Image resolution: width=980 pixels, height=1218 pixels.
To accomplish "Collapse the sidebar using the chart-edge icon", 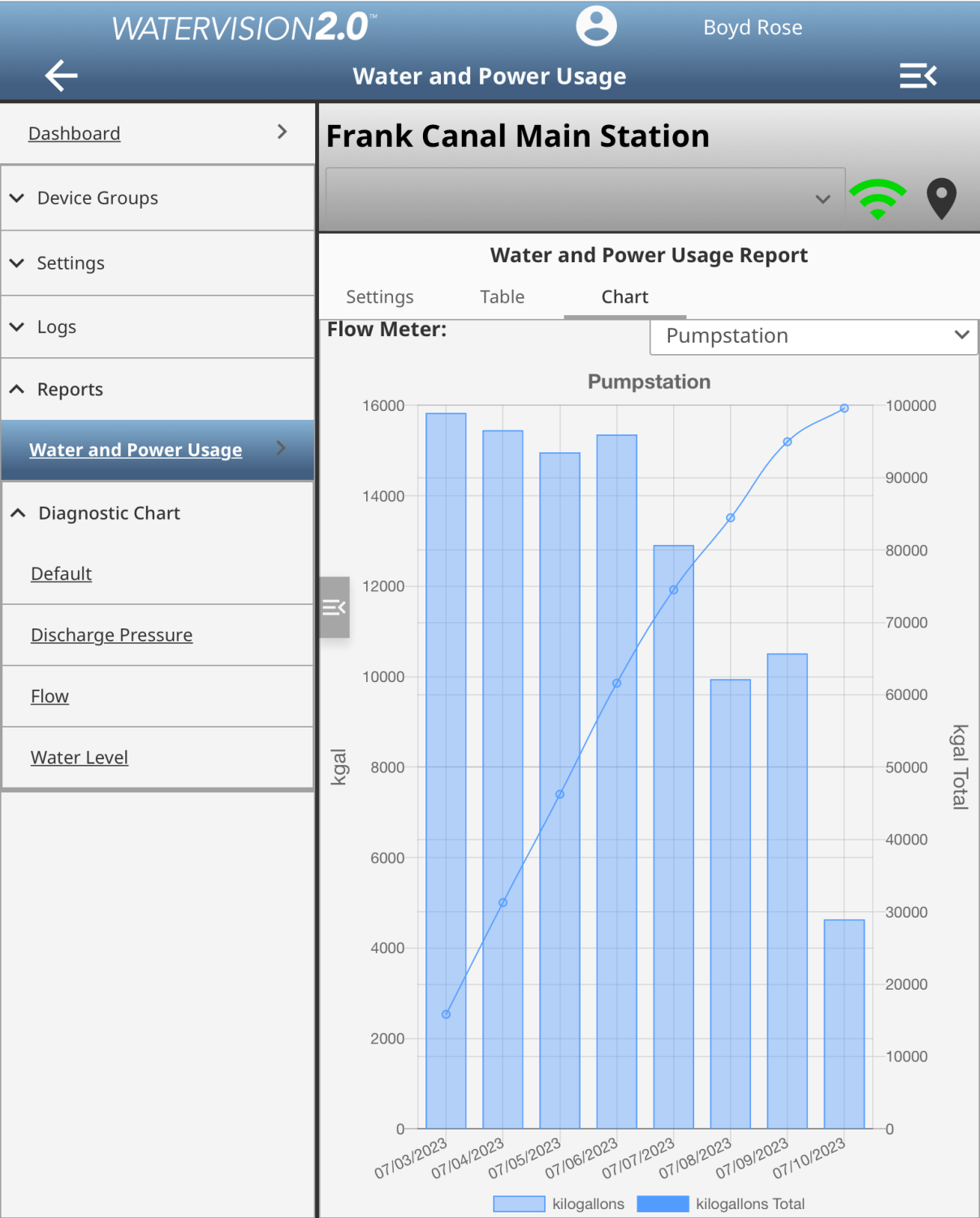I will (x=334, y=607).
